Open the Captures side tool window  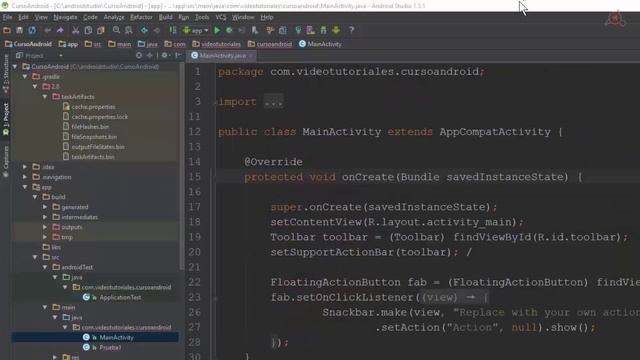point(6,161)
